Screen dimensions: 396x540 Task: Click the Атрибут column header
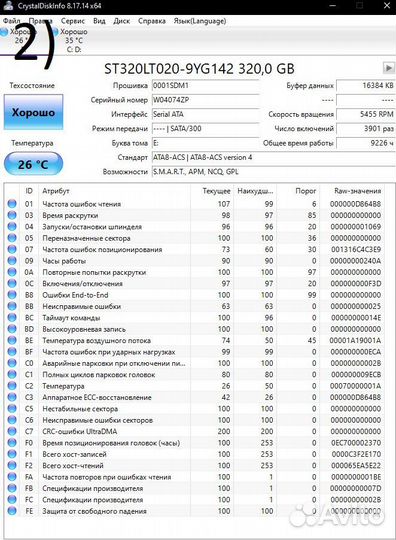[114, 191]
